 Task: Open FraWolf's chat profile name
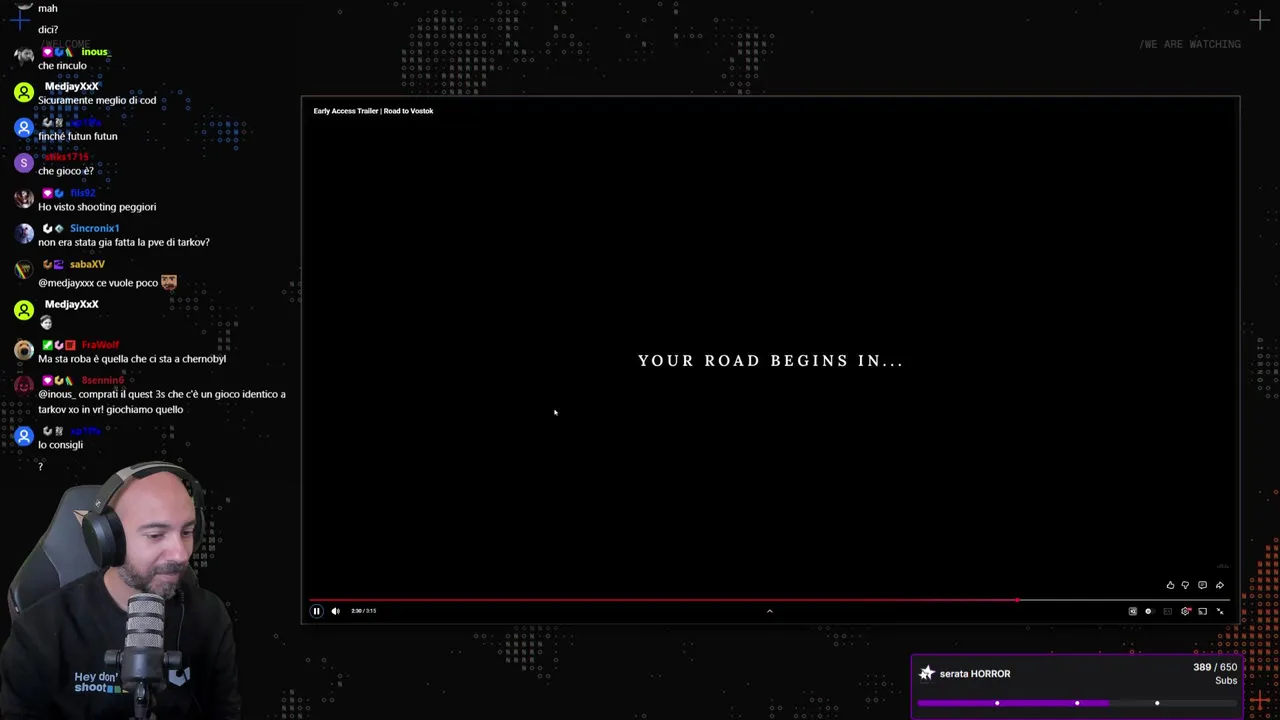[x=100, y=345]
